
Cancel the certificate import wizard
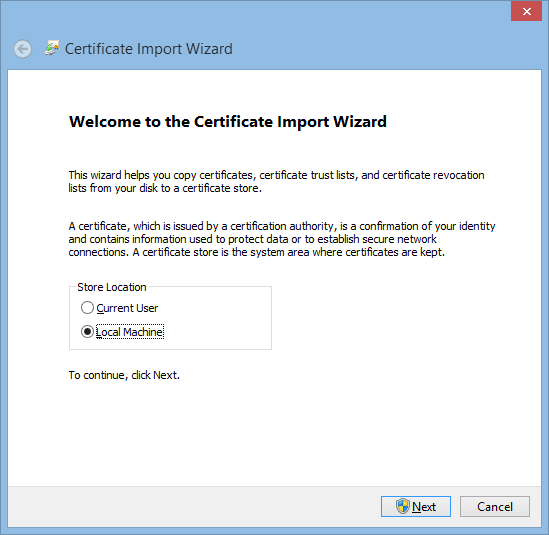(494, 506)
